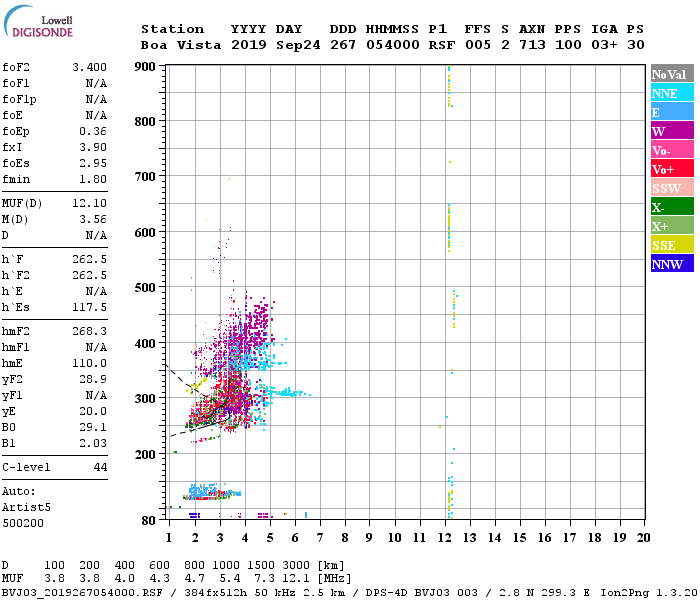Click the Sep24 date in header
Image resolution: width=700 pixels, height=600 pixels.
(x=298, y=45)
